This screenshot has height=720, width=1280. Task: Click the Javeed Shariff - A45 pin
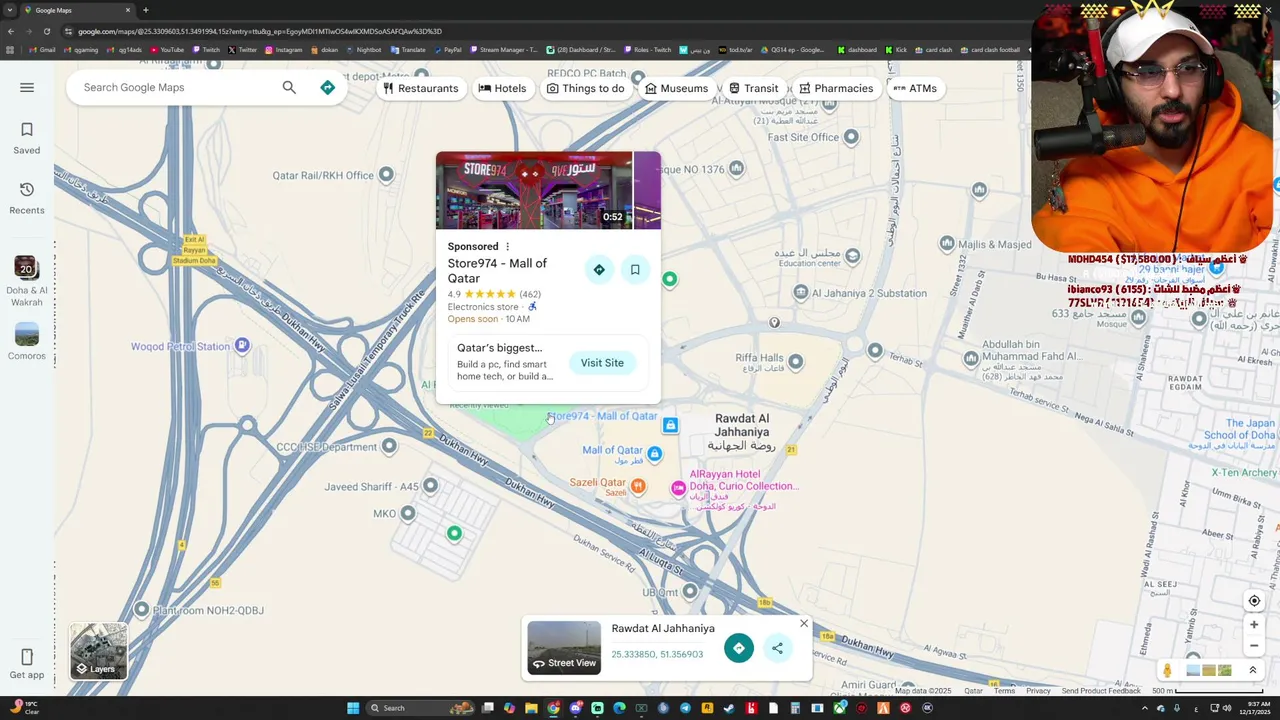pos(430,485)
